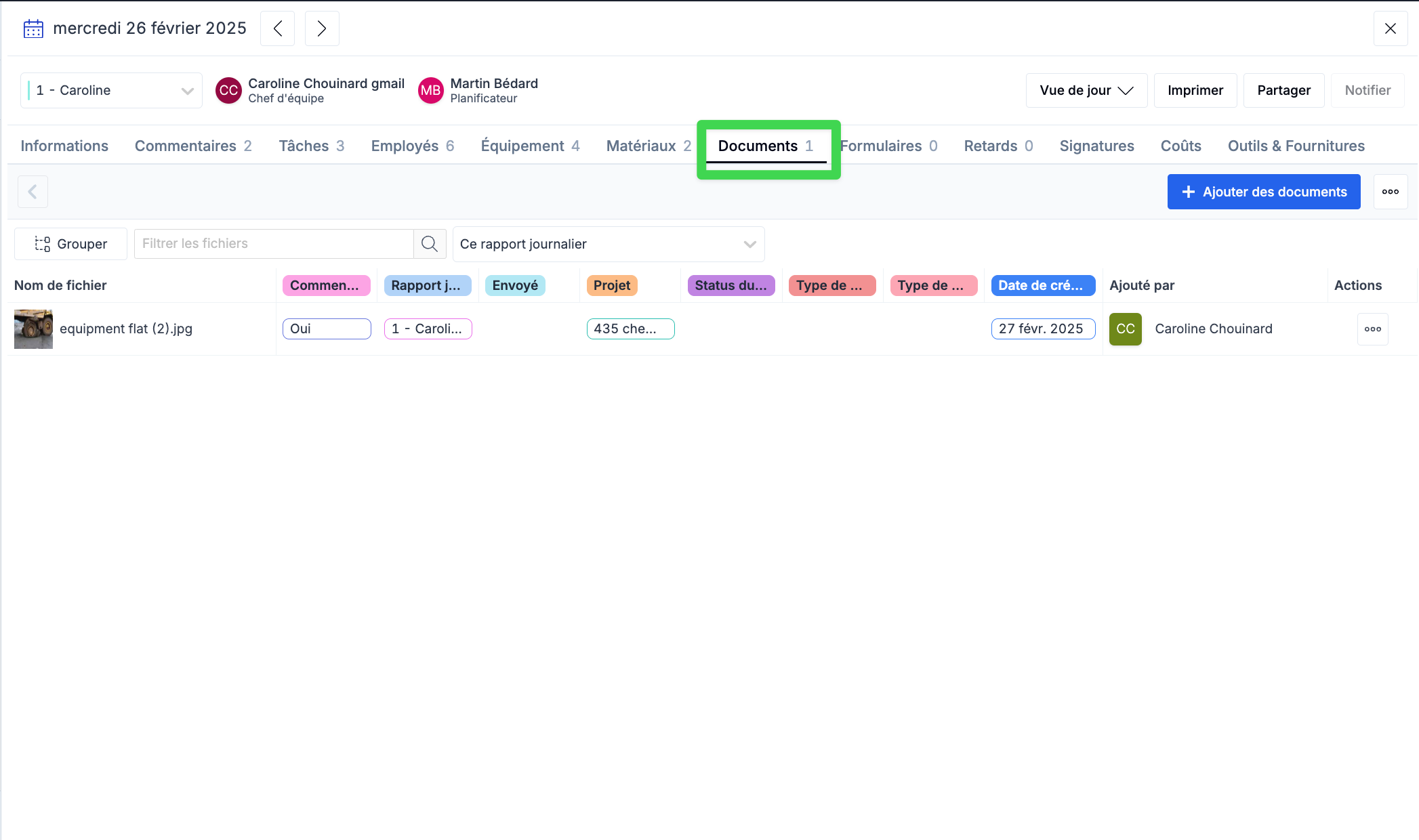Click the Filtrer les fichiers input field
The width and height of the screenshot is (1419, 840).
click(x=274, y=244)
